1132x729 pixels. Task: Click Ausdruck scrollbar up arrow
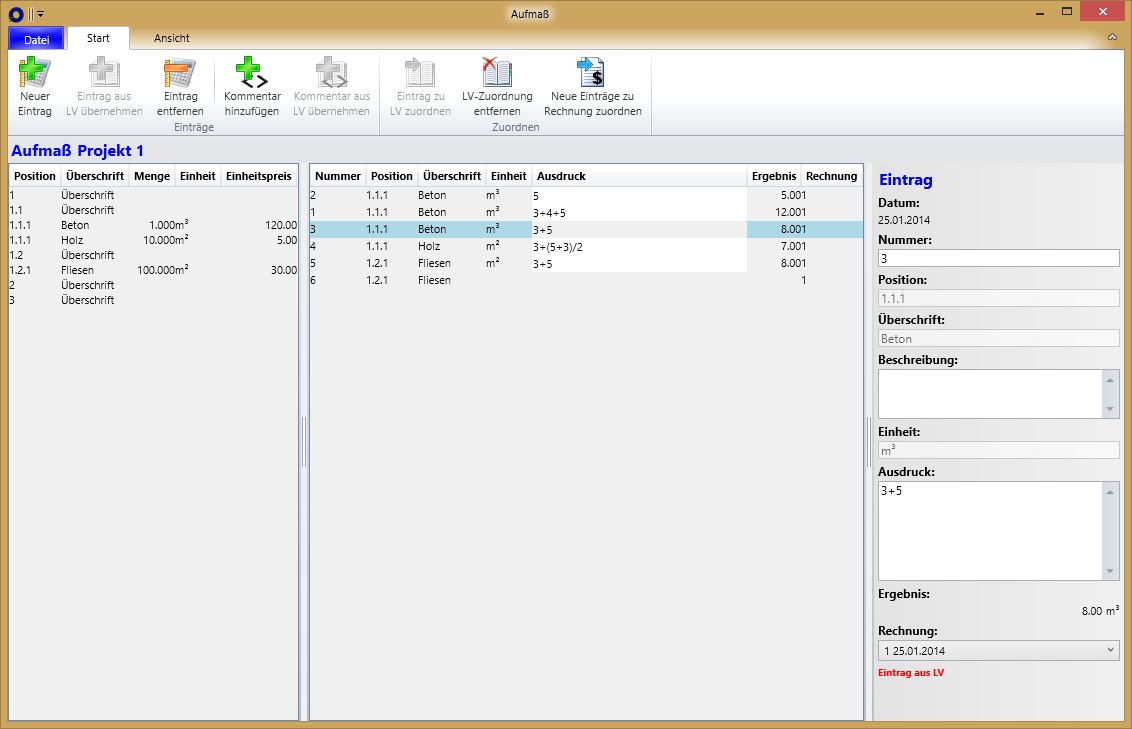click(x=1110, y=492)
